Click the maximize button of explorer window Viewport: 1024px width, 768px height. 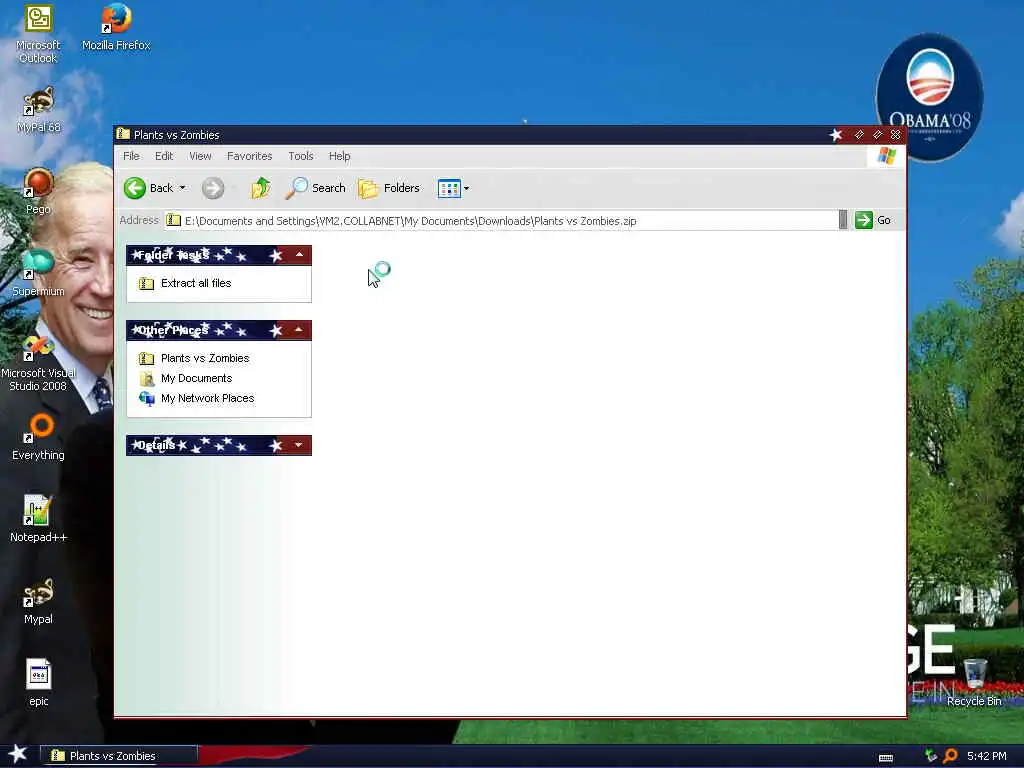[878, 135]
